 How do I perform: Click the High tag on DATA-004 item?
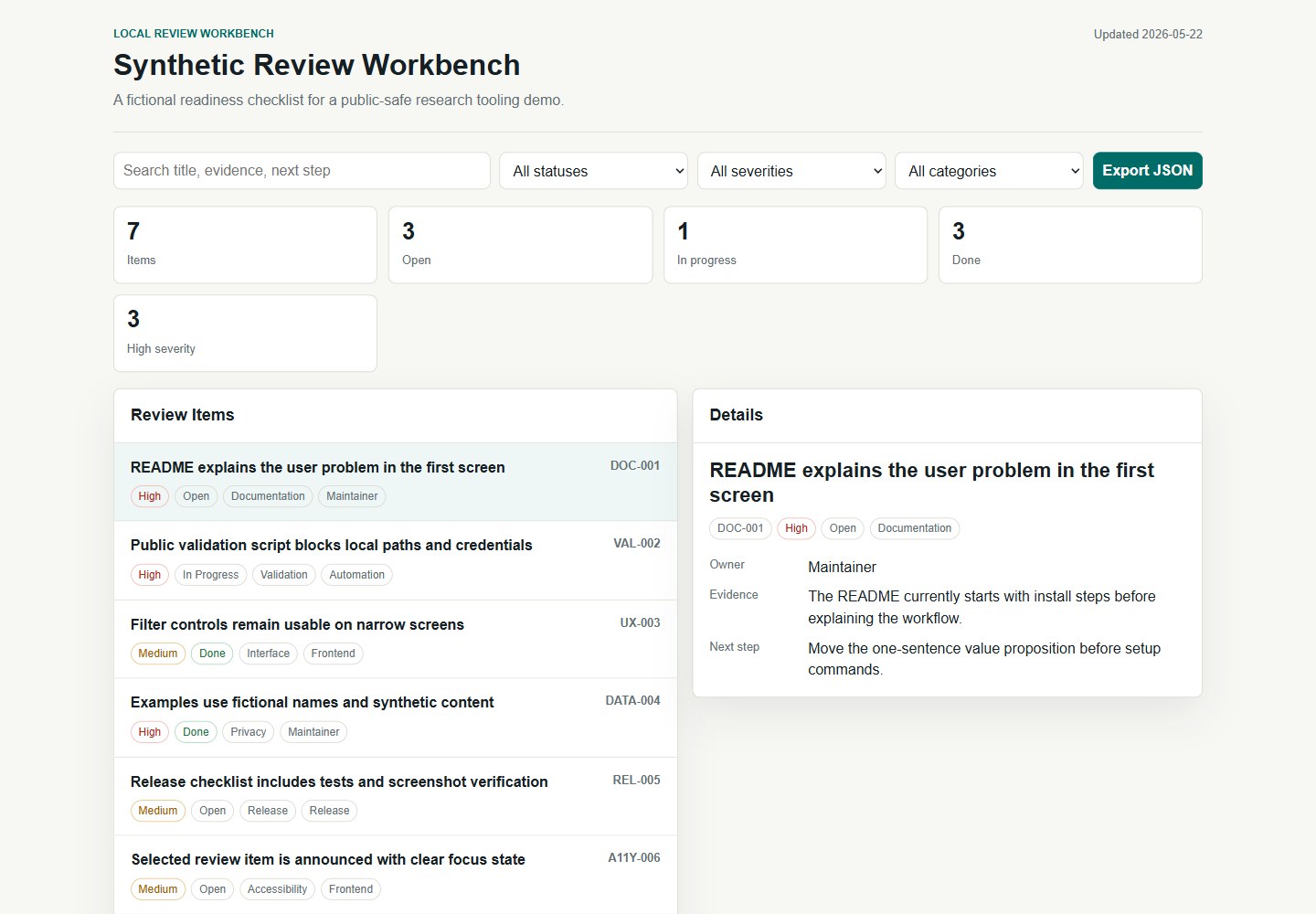150,732
